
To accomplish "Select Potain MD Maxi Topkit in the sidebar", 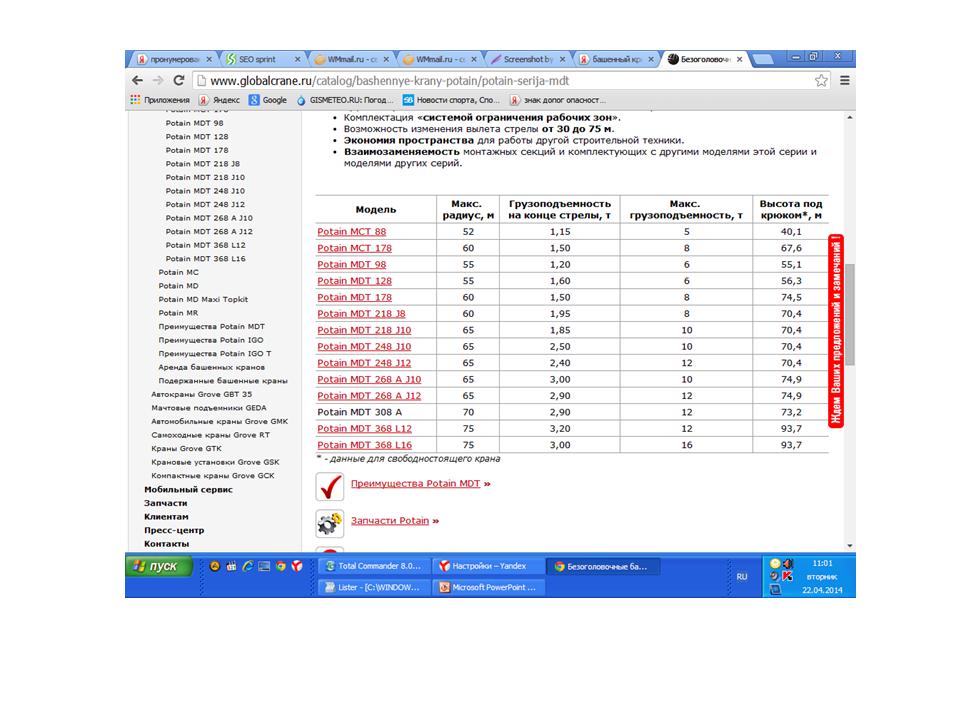I will (x=203, y=299).
